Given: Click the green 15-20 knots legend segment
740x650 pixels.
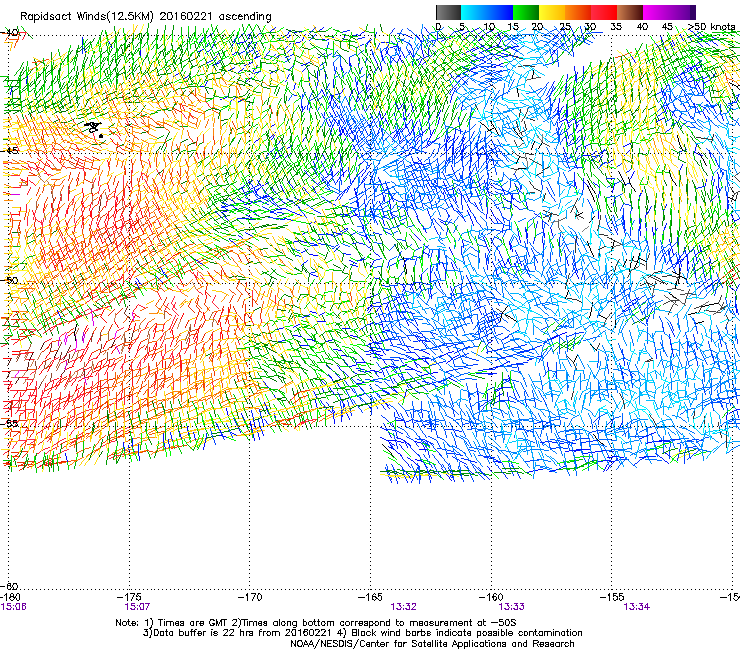Looking at the screenshot, I should 526,12.
